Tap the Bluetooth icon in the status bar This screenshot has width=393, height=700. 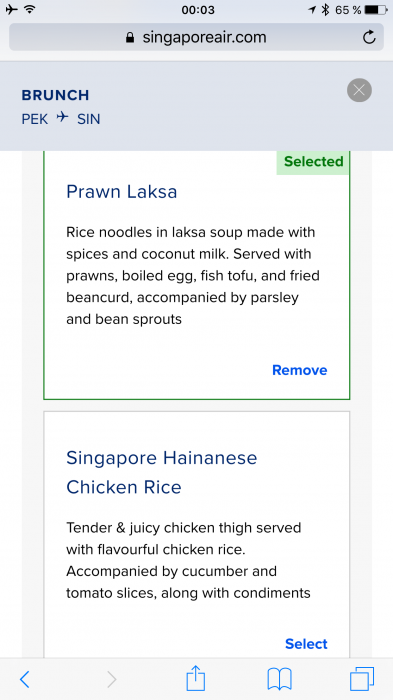click(326, 9)
